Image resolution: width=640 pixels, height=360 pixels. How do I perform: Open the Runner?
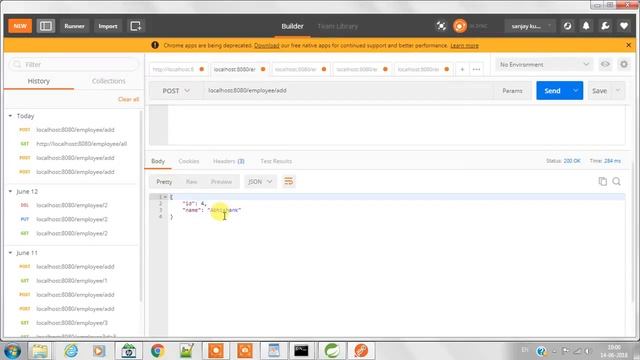[74, 26]
